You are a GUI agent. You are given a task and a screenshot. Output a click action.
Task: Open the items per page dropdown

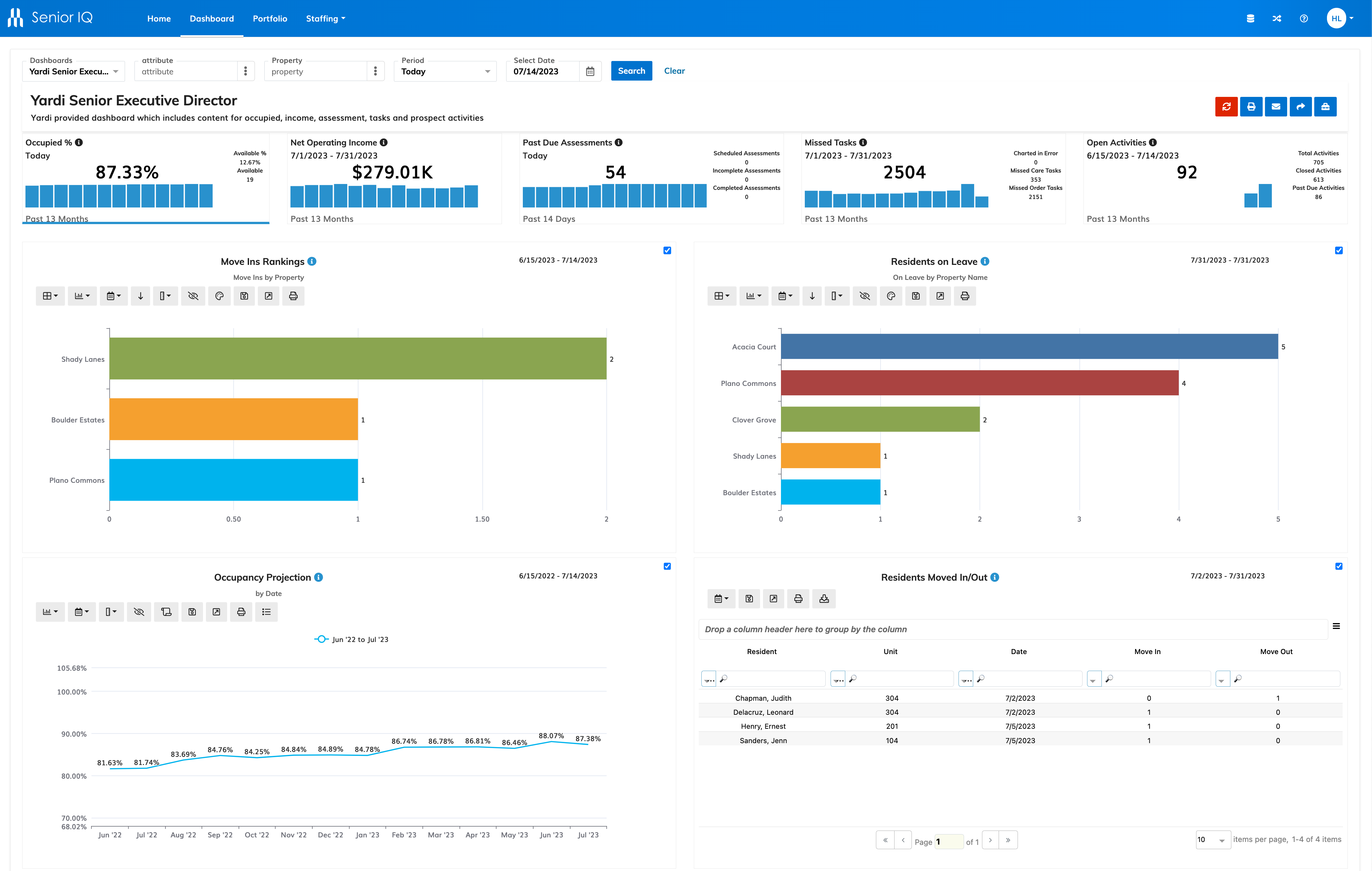[1212, 840]
